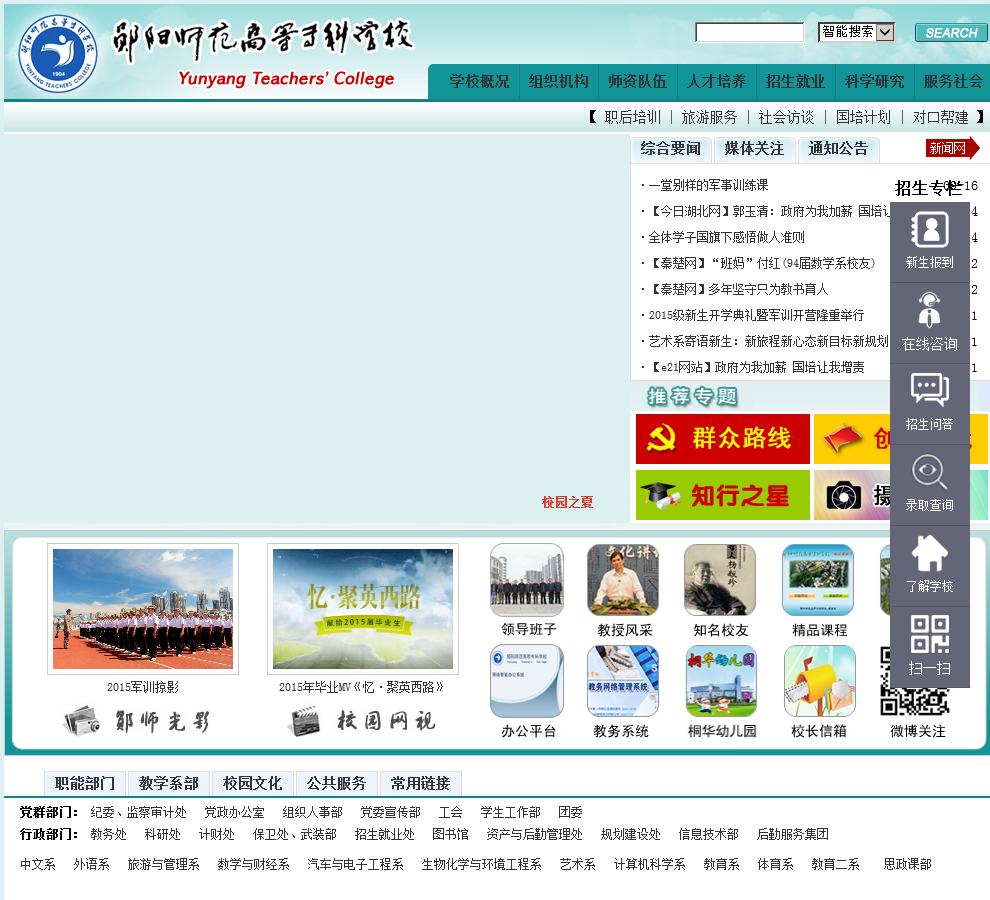Click the SEARCH button
The height and width of the screenshot is (900, 990).
[951, 33]
